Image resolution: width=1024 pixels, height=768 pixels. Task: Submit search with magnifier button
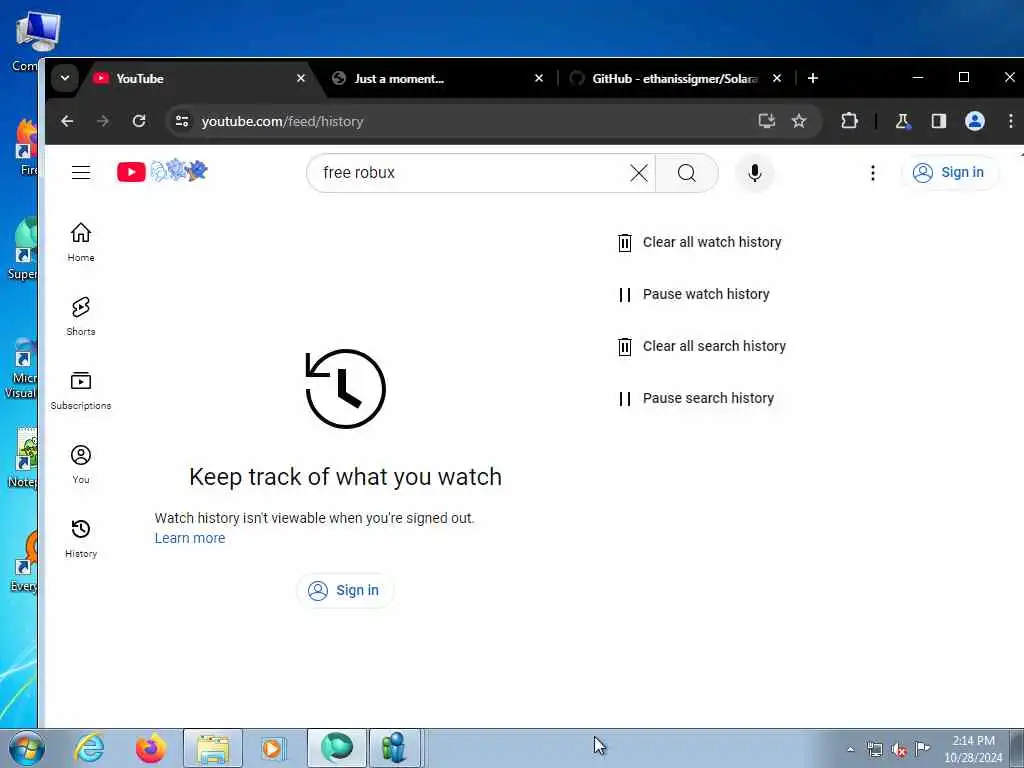(686, 172)
